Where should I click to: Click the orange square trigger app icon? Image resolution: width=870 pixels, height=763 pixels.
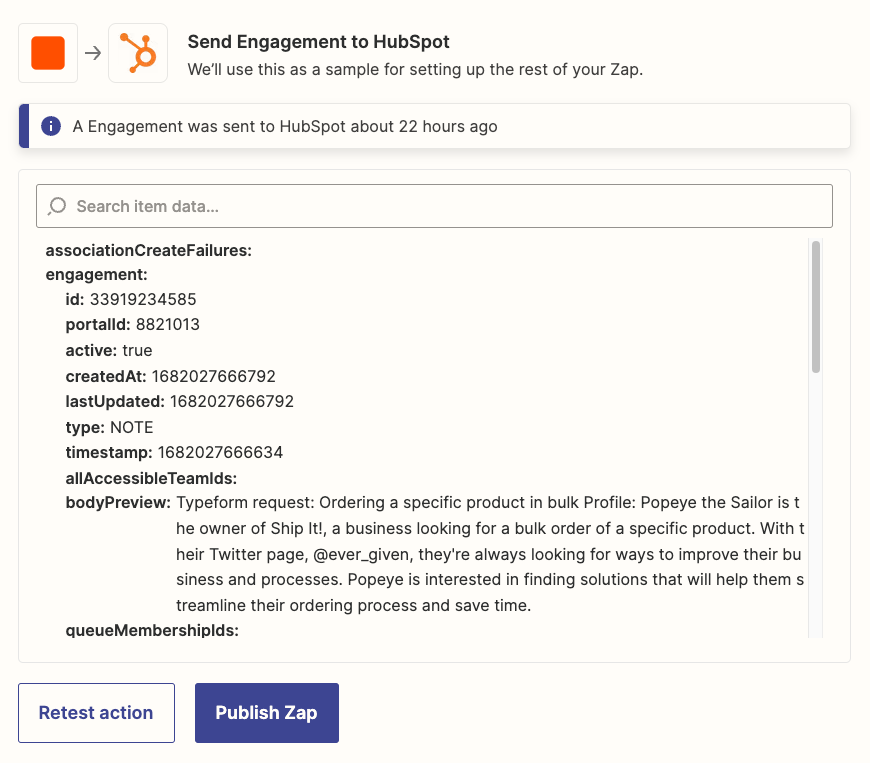(x=48, y=53)
